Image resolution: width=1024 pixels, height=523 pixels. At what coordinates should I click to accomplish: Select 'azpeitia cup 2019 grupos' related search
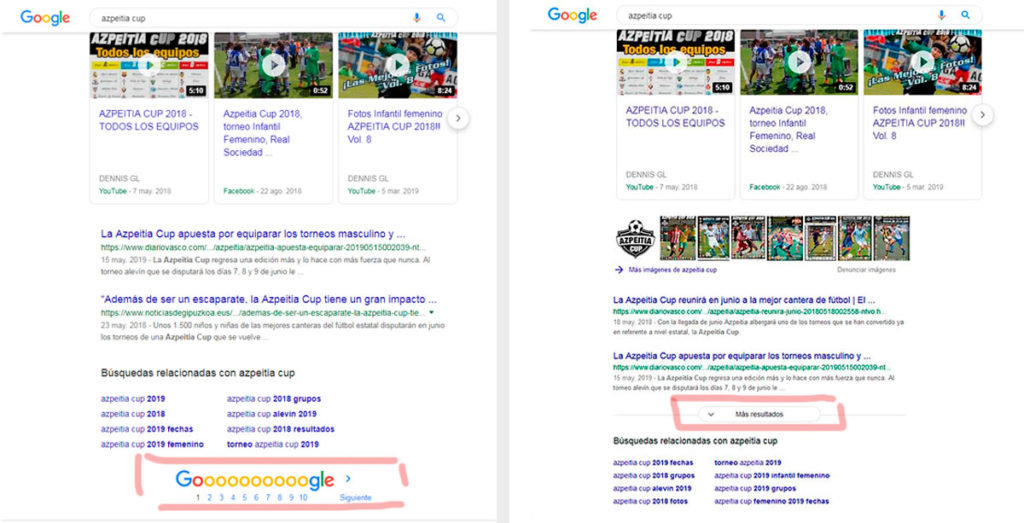tap(755, 488)
